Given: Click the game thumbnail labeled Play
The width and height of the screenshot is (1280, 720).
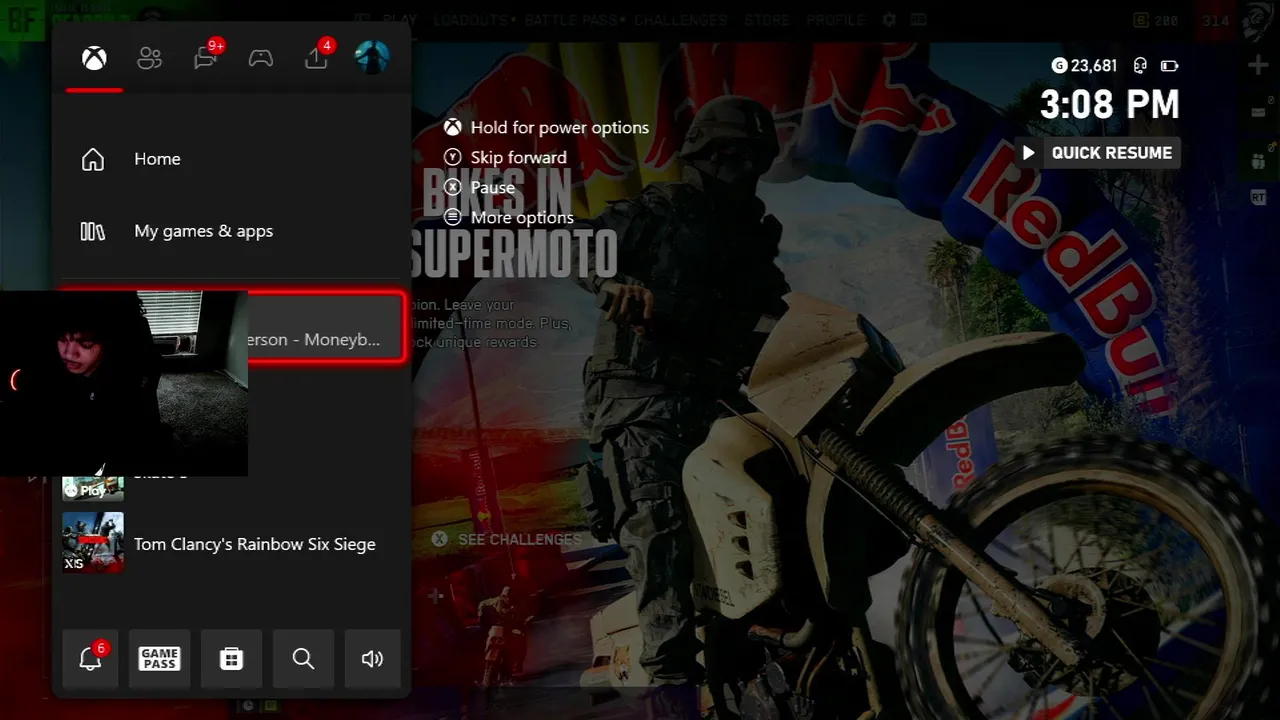Looking at the screenshot, I should tap(93, 488).
